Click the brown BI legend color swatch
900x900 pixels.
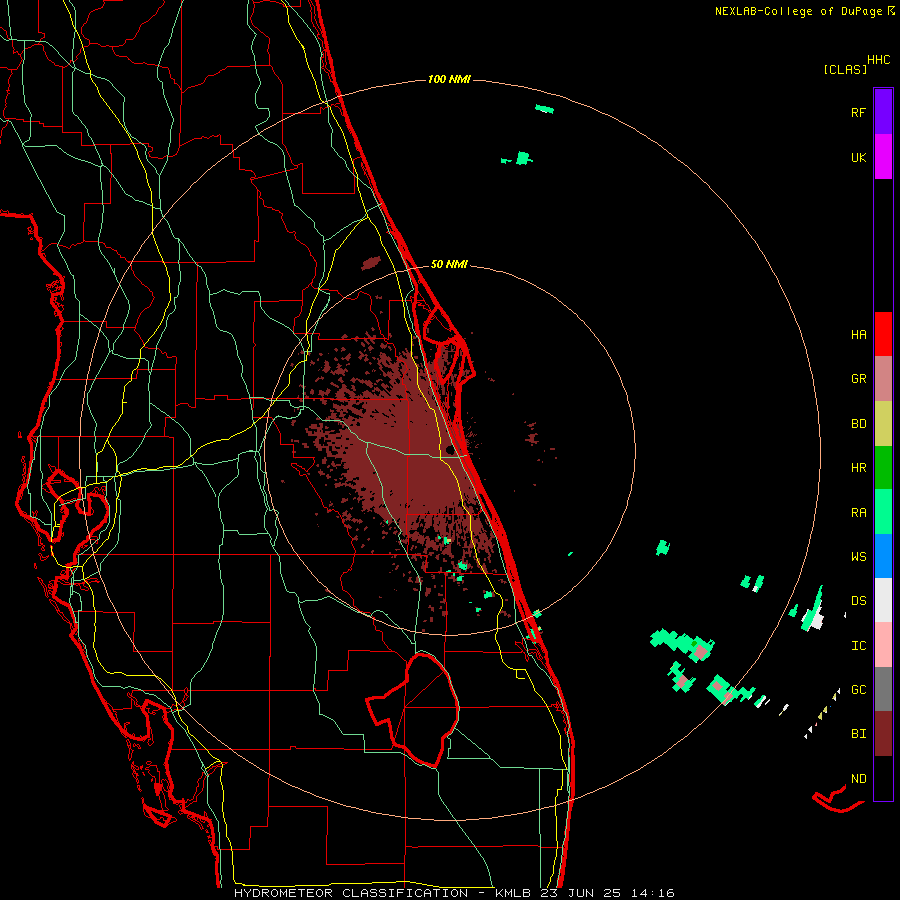point(883,734)
